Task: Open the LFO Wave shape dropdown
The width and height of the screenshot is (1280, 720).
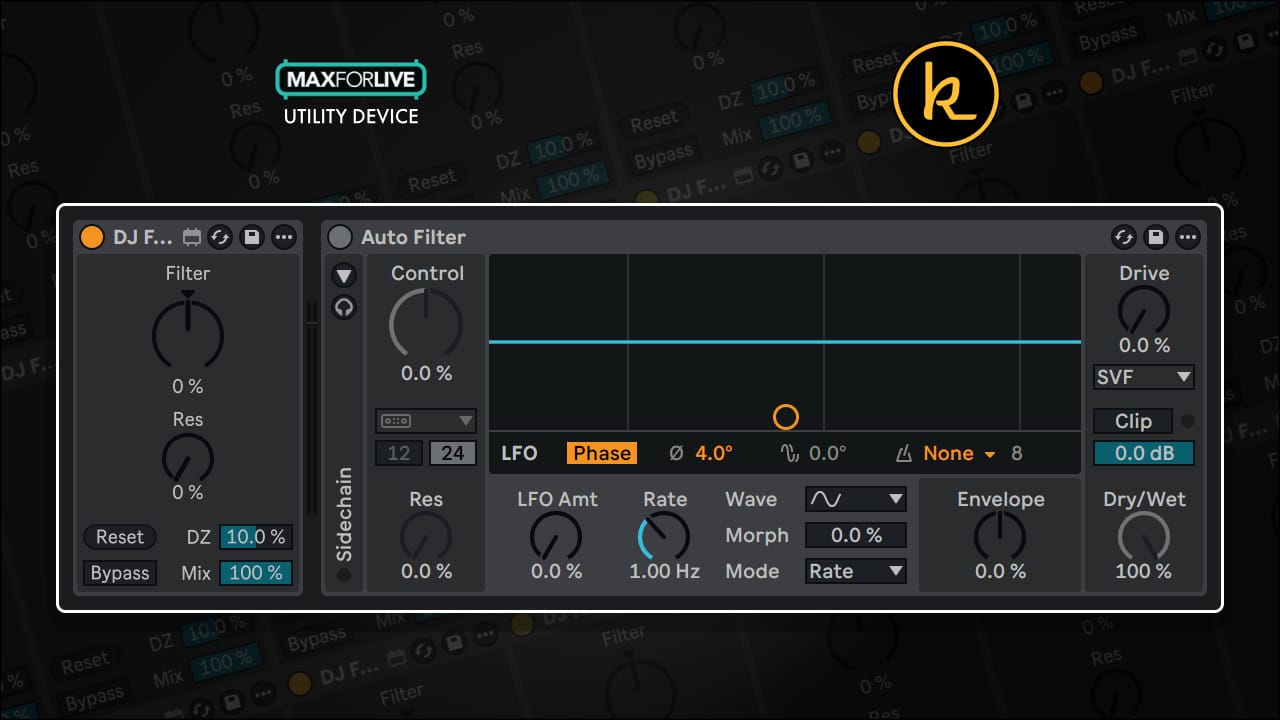Action: (856, 498)
